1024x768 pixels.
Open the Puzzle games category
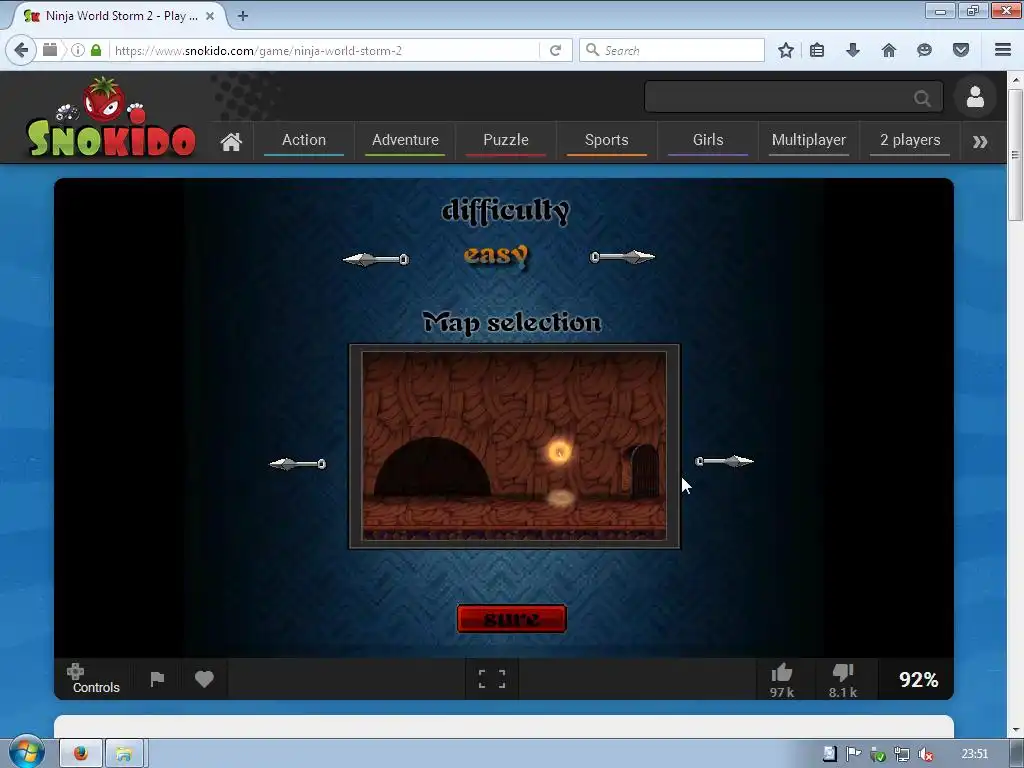pyautogui.click(x=505, y=140)
